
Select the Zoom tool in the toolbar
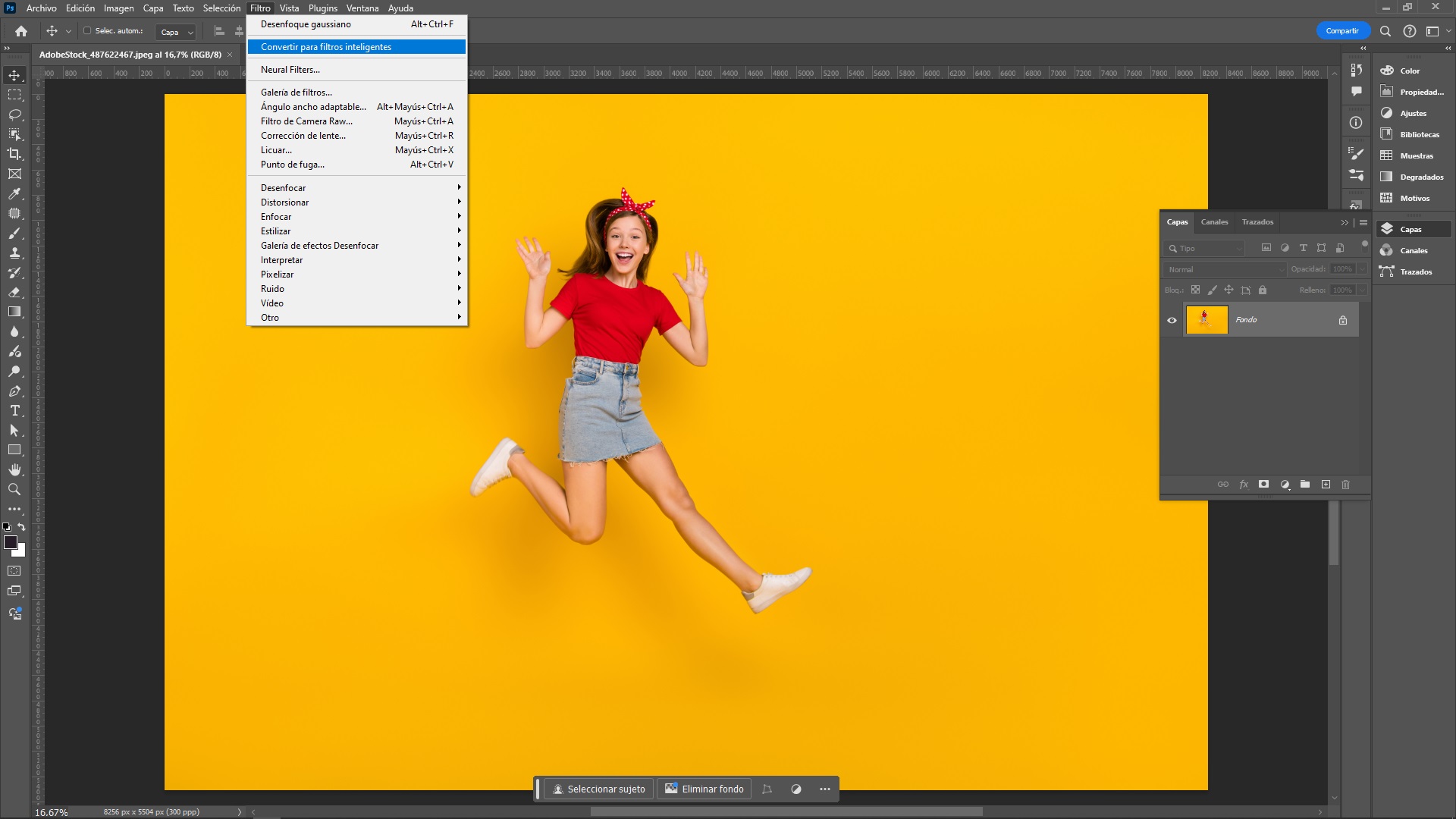coord(14,490)
